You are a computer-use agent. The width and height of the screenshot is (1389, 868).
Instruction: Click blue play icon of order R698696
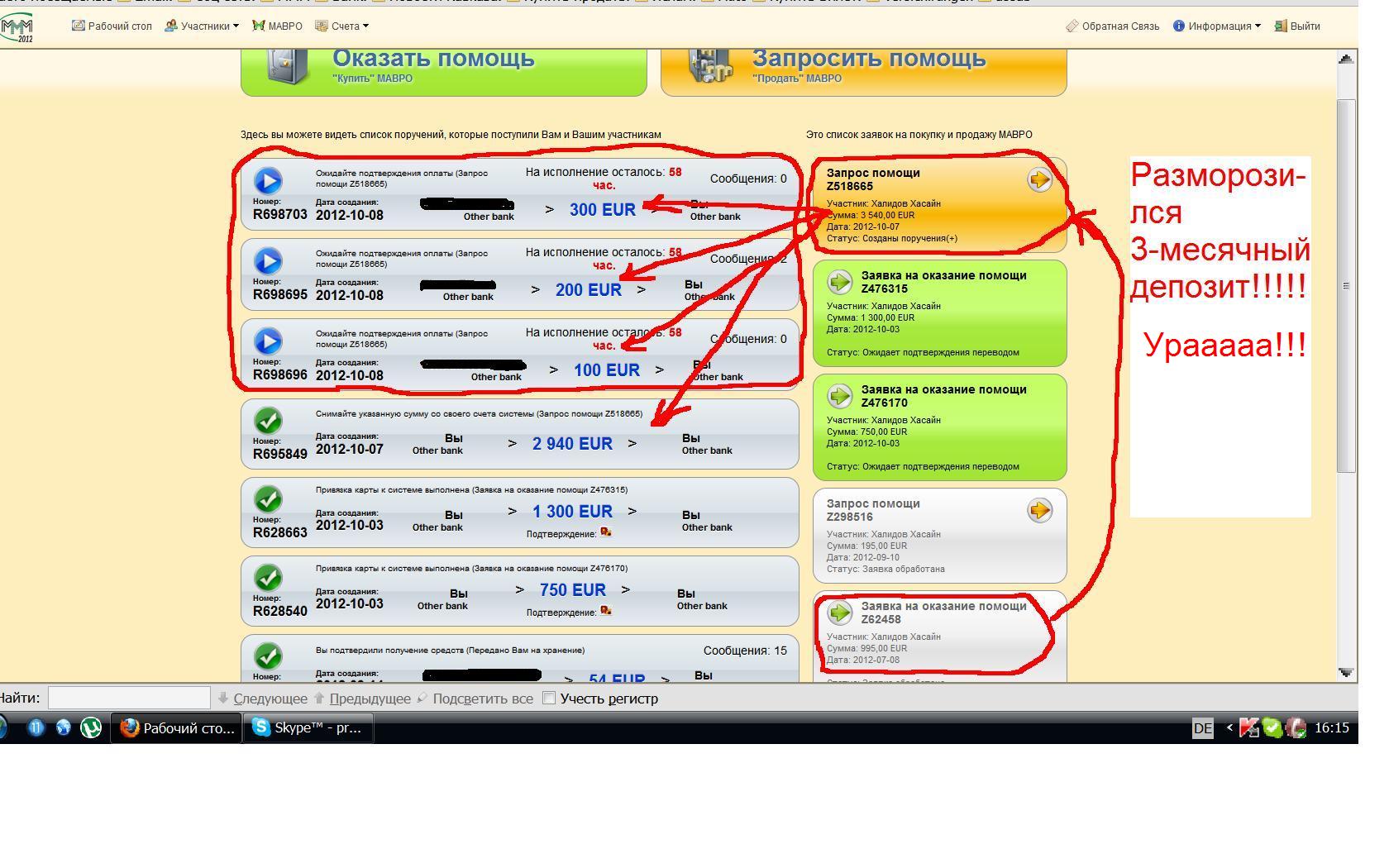[x=268, y=341]
